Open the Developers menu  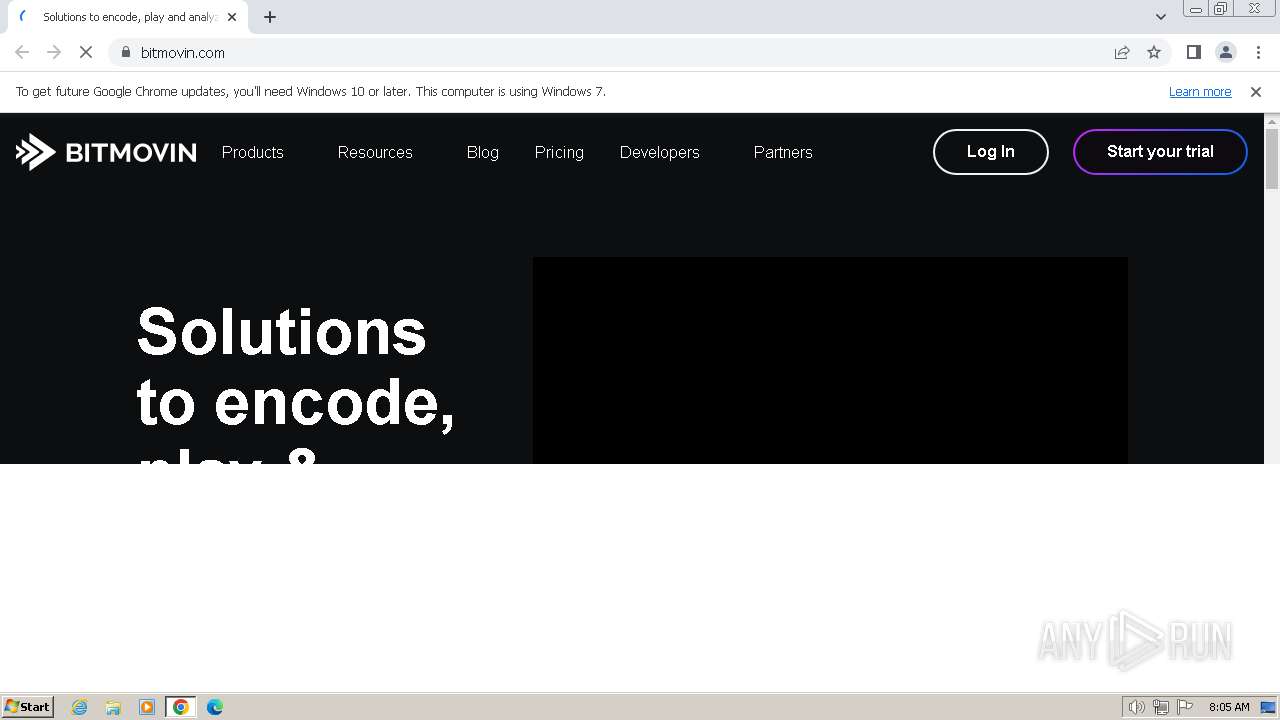pyautogui.click(x=660, y=152)
